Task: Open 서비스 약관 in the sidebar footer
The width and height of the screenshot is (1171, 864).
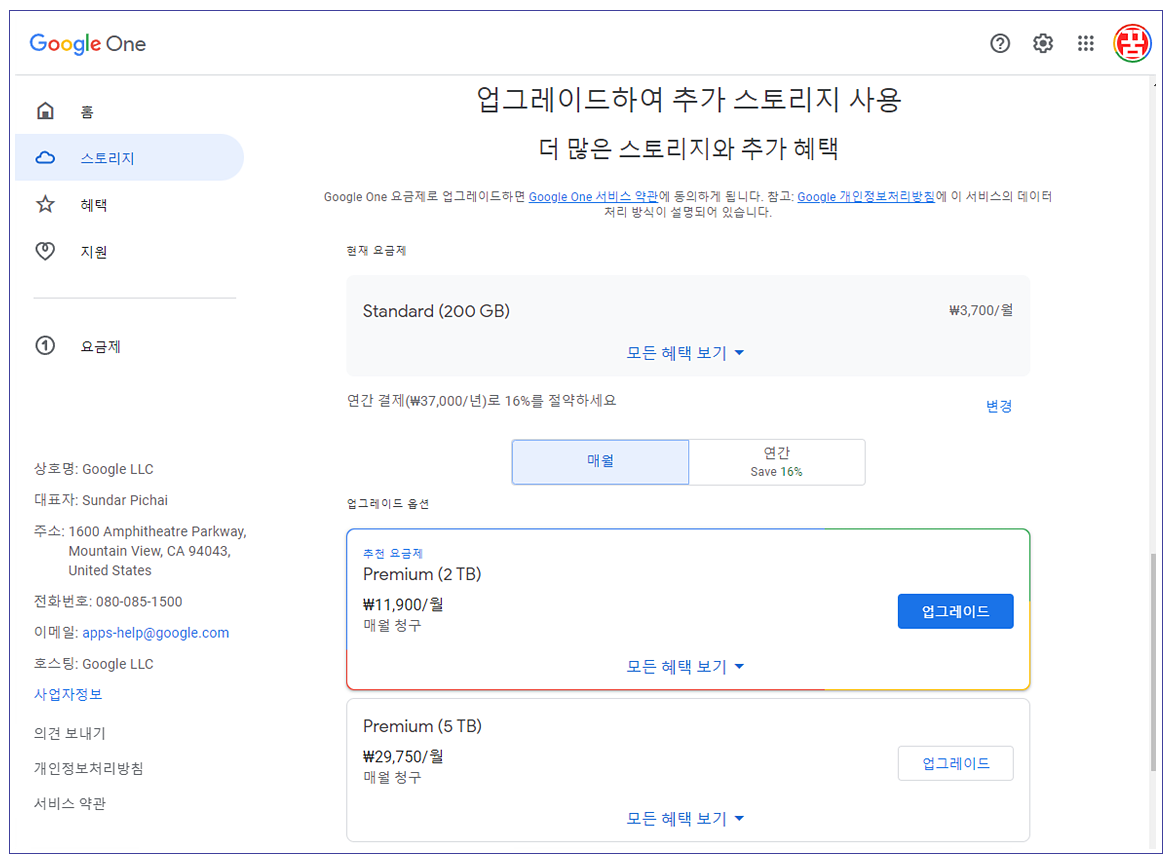Action: tap(69, 804)
